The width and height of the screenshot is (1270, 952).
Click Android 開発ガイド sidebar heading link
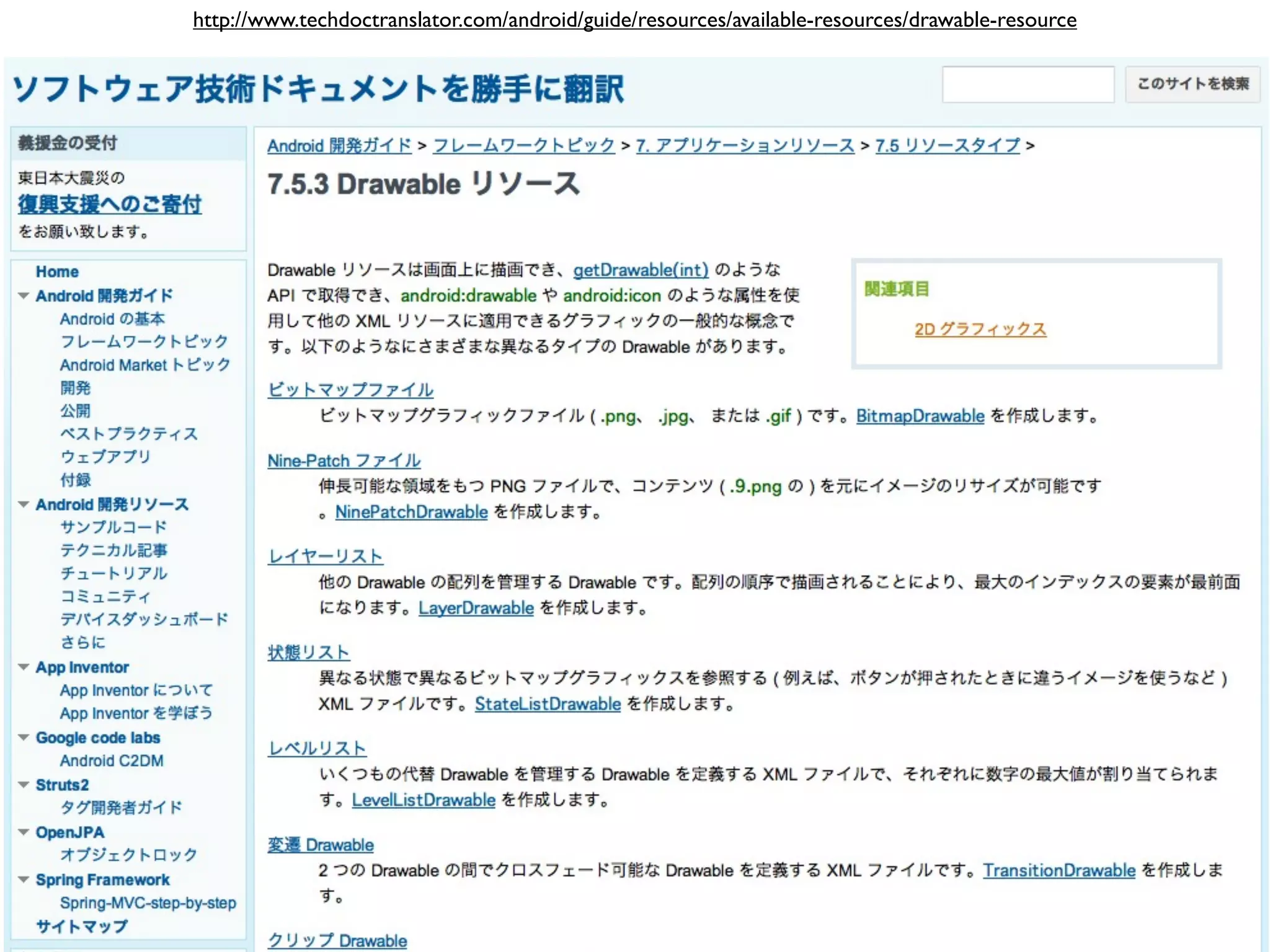click(x=104, y=296)
